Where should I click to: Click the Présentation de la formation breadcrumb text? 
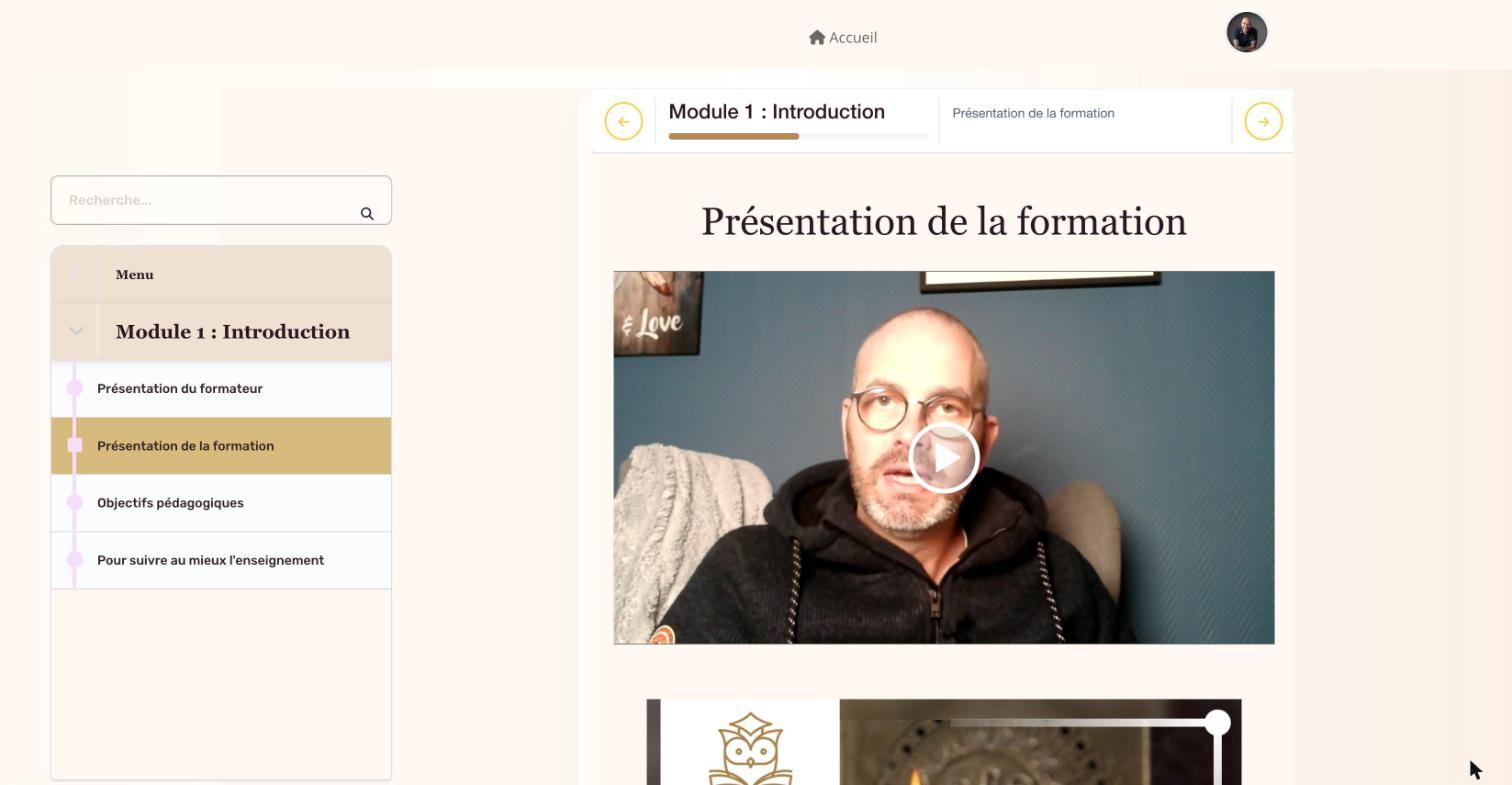(1033, 113)
